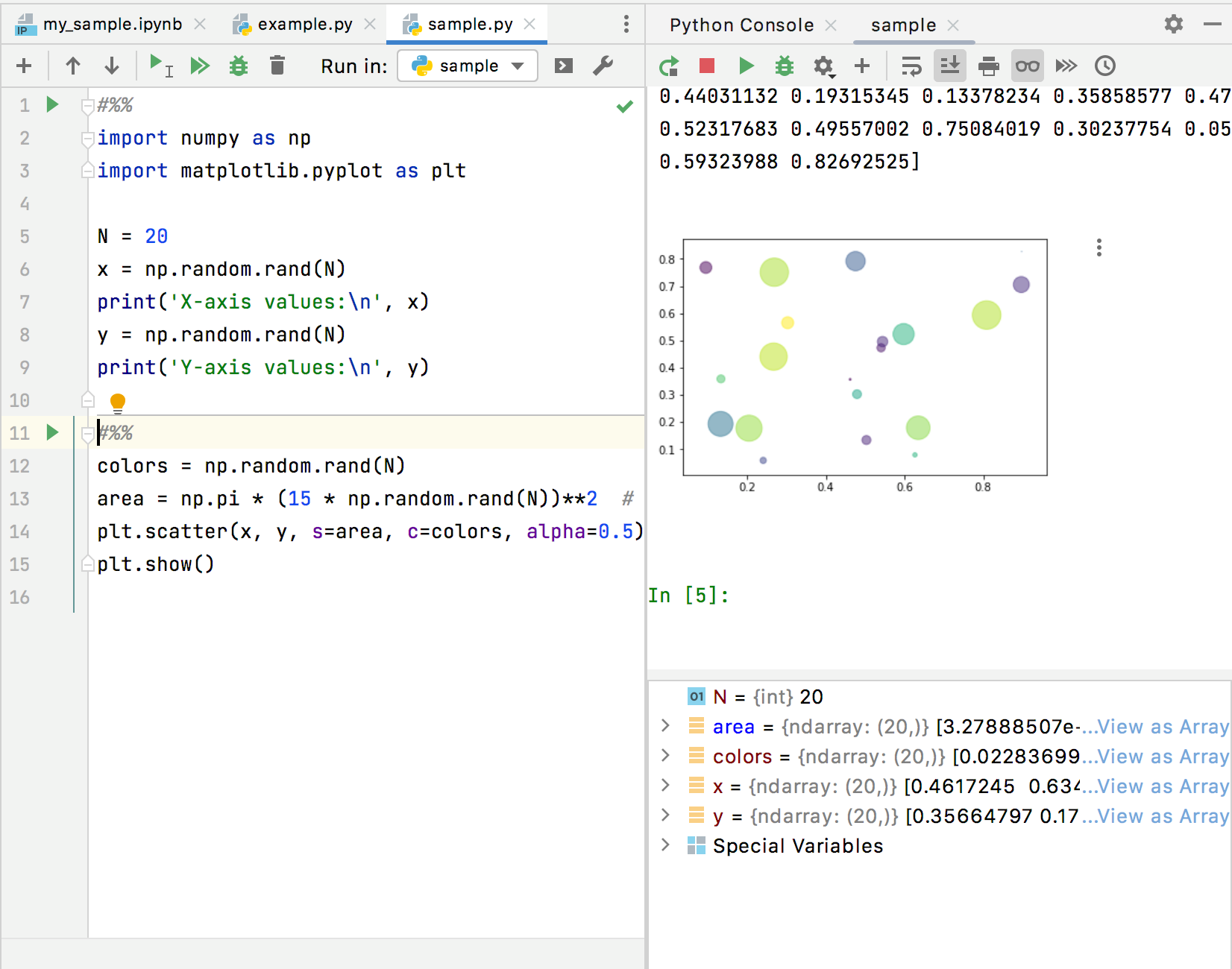Delete cell using trash icon
Viewport: 1232px width, 969px height.
(x=277, y=66)
